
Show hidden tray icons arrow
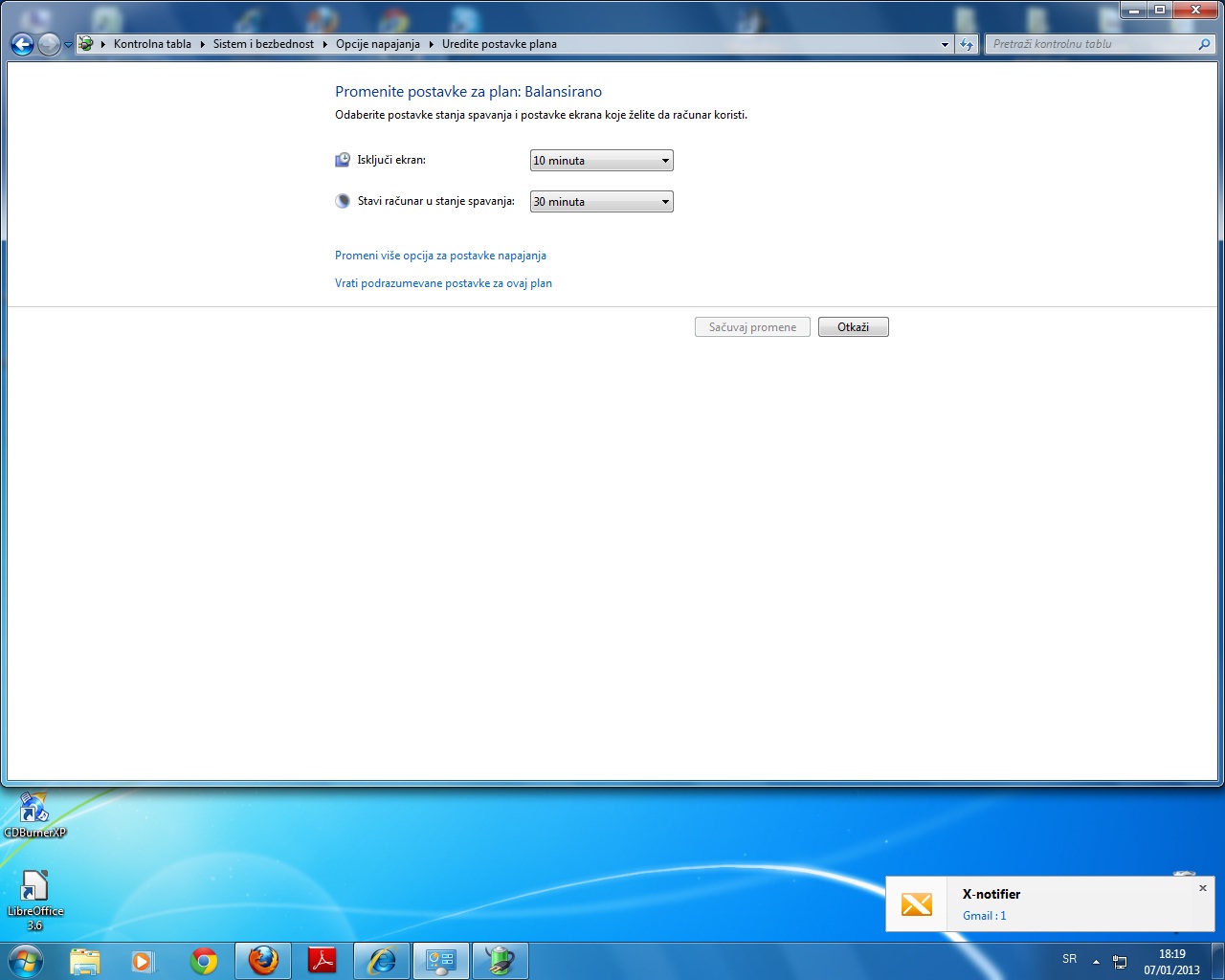1096,962
